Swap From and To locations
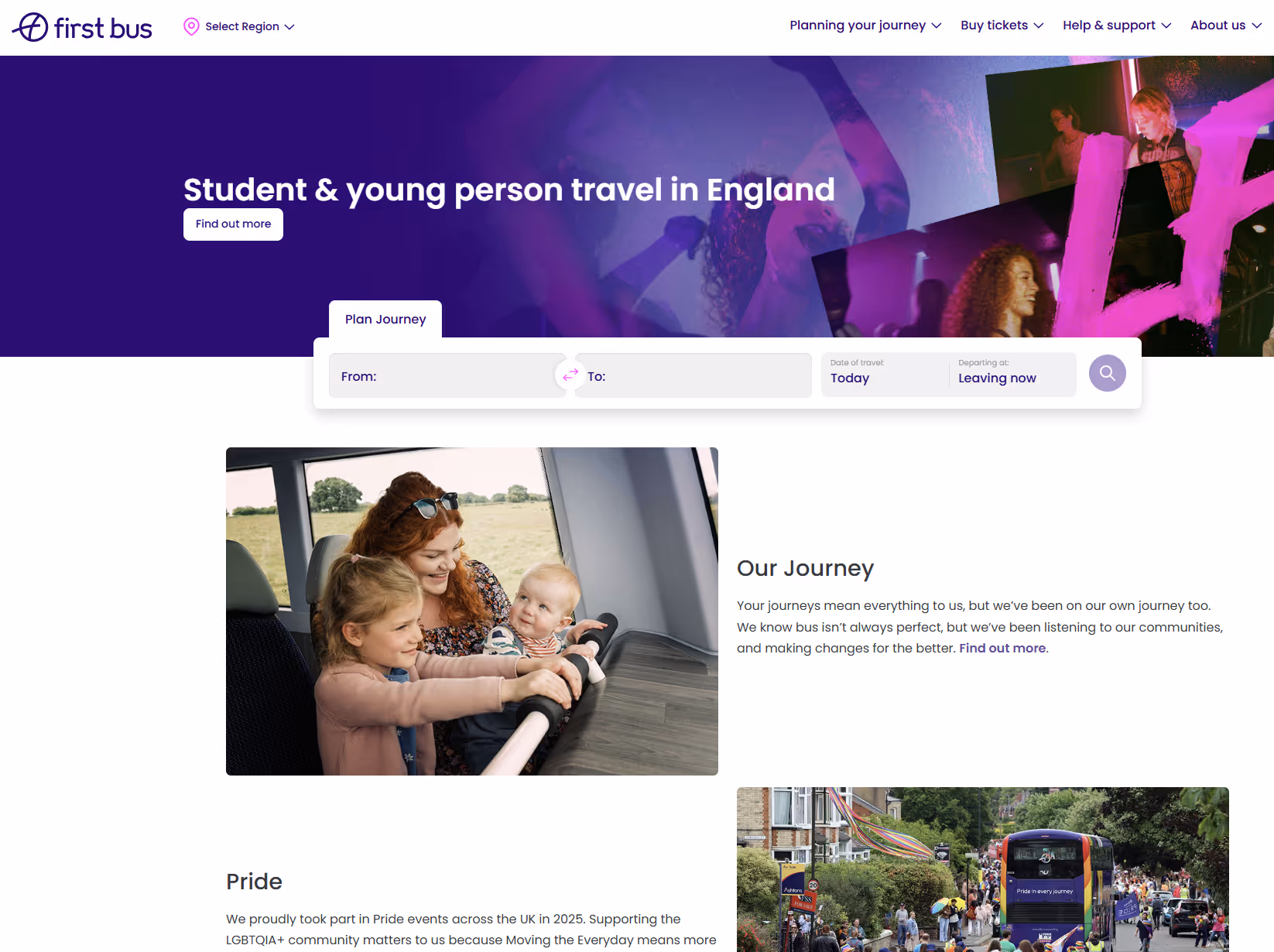This screenshot has width=1274, height=952. [570, 375]
